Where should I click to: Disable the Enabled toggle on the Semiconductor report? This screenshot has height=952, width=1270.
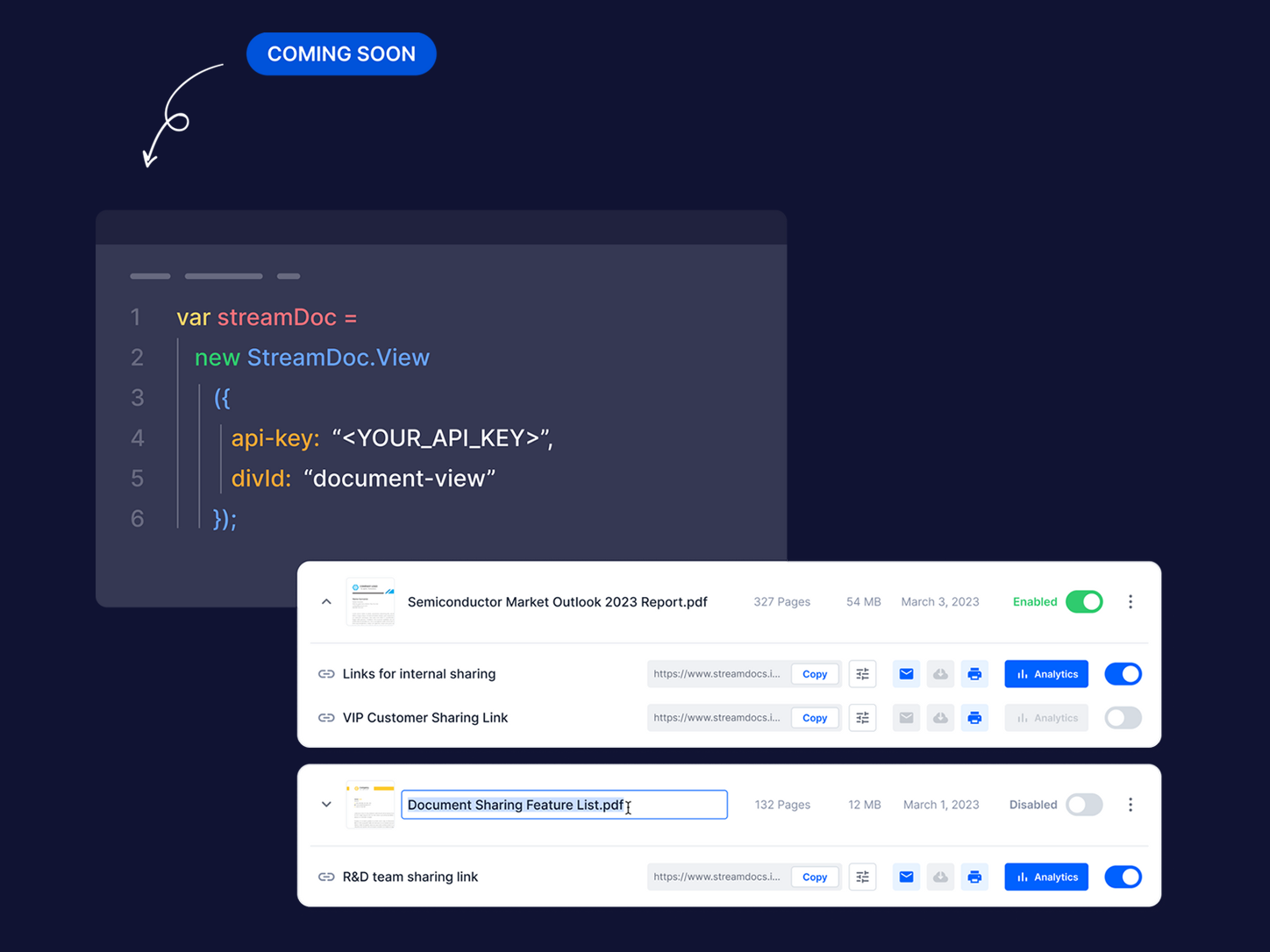pyautogui.click(x=1084, y=601)
